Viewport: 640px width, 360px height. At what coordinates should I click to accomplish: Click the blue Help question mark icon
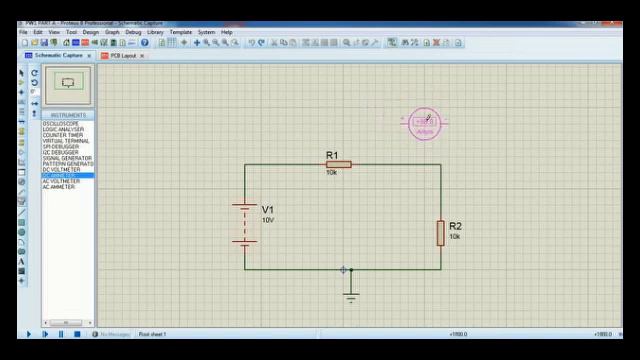point(144,43)
